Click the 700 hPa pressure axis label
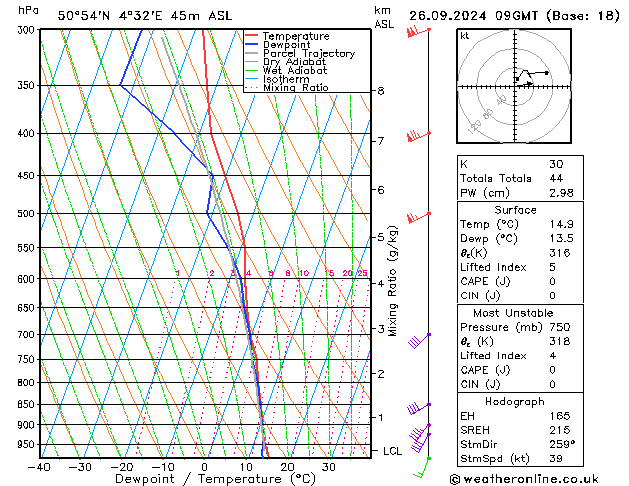 [x=28, y=334]
